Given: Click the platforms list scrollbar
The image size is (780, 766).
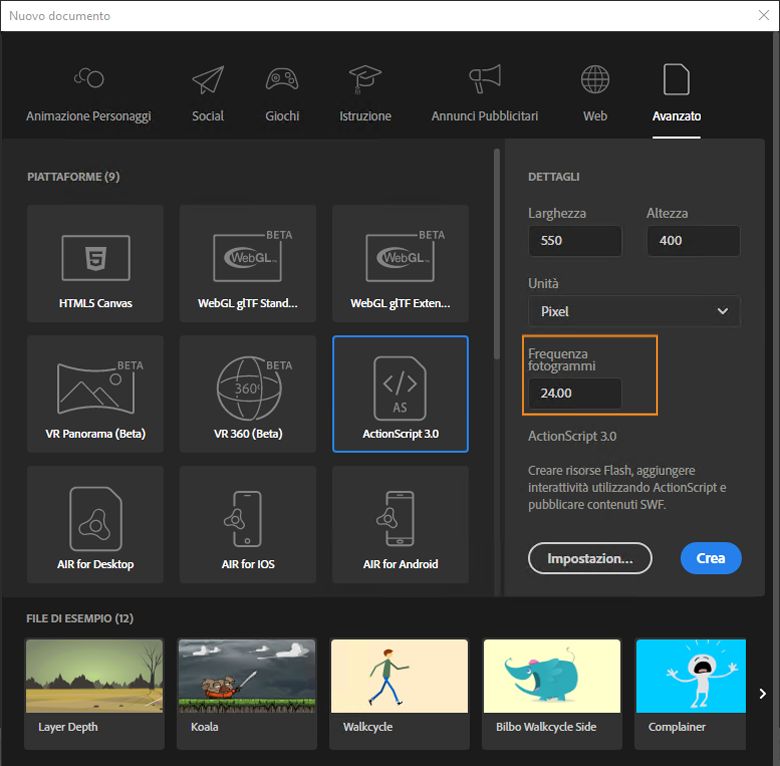Looking at the screenshot, I should 496,254.
